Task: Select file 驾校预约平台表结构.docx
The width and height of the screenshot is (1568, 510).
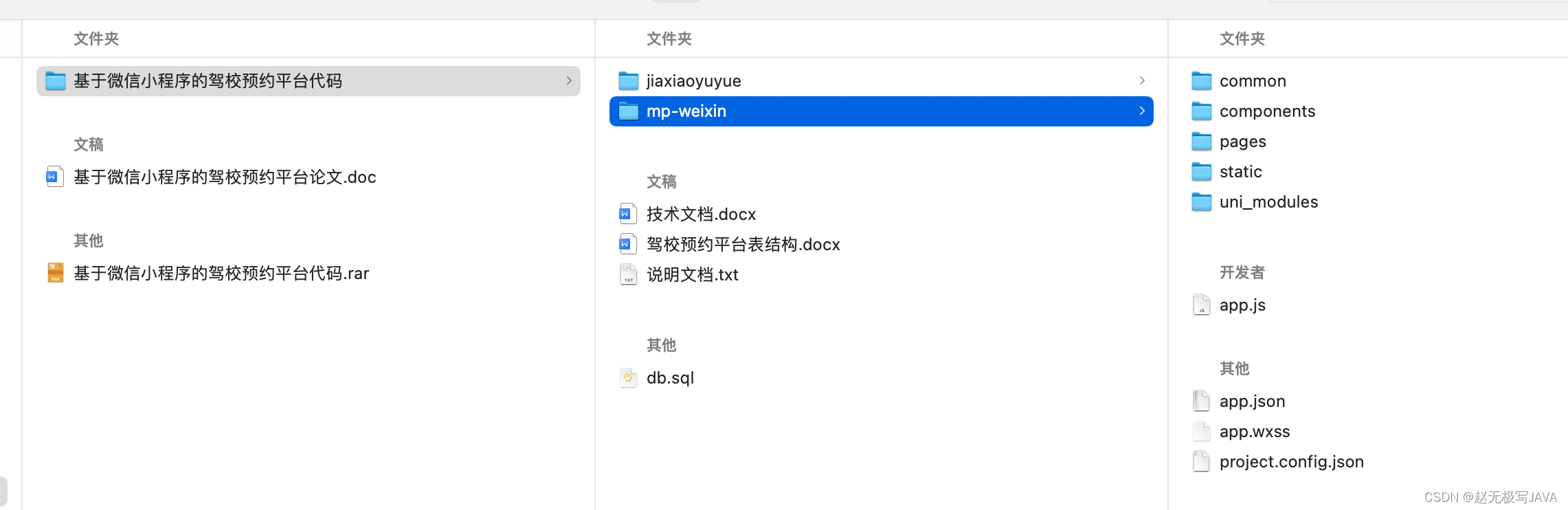Action: tap(743, 245)
